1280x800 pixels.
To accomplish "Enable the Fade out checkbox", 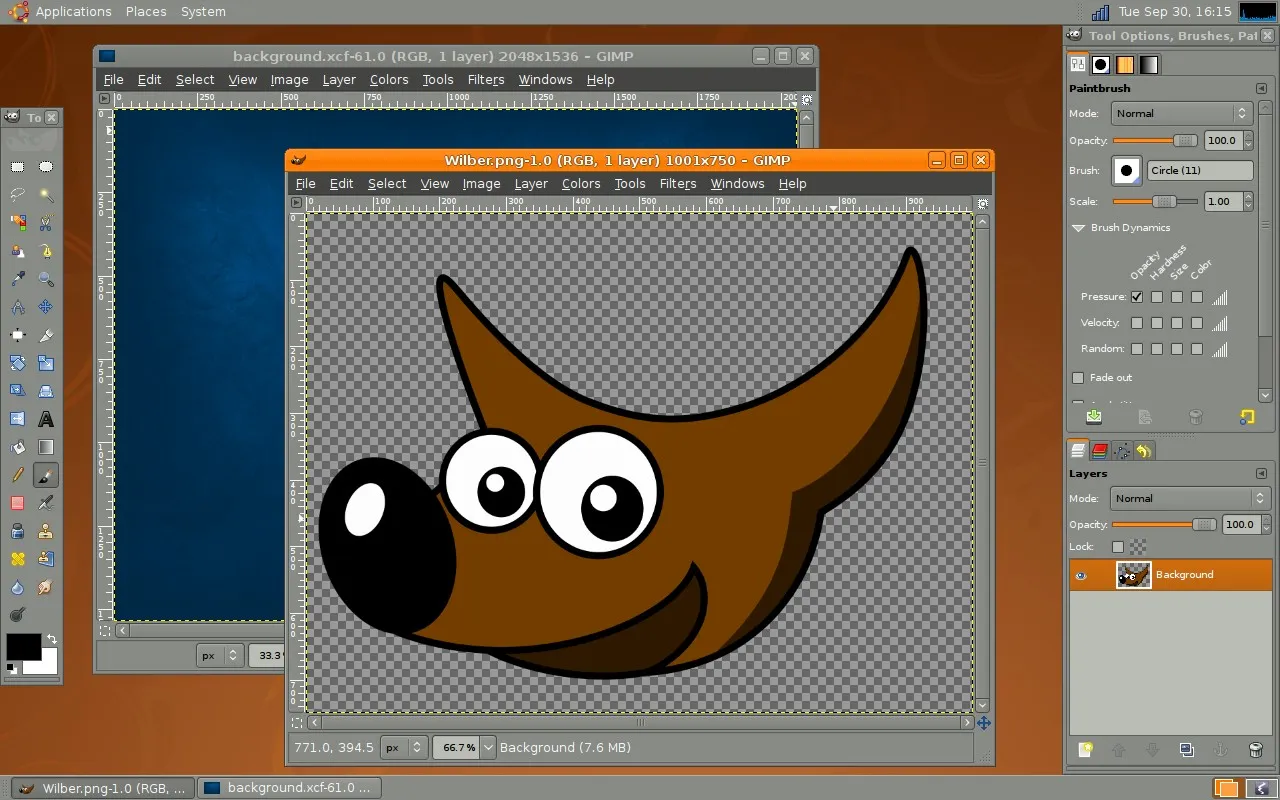I will click(x=1078, y=378).
